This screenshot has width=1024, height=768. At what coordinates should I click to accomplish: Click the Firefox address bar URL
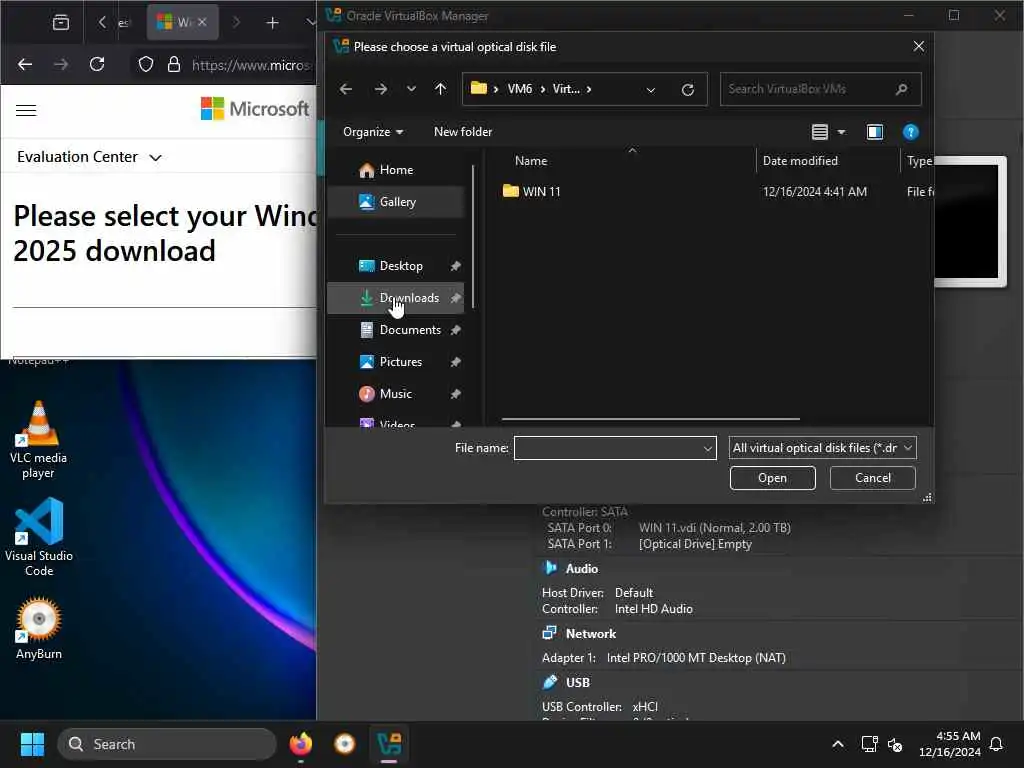coord(249,65)
